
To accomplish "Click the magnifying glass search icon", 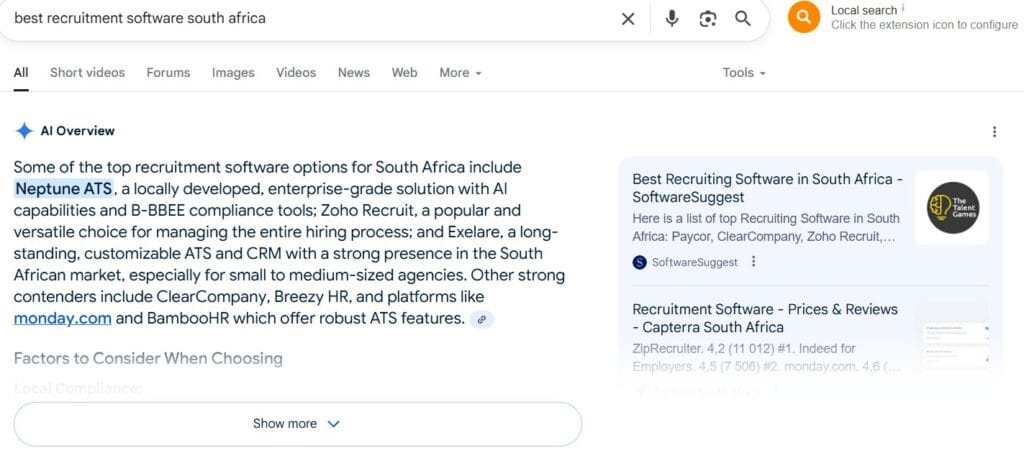I will click(x=743, y=19).
